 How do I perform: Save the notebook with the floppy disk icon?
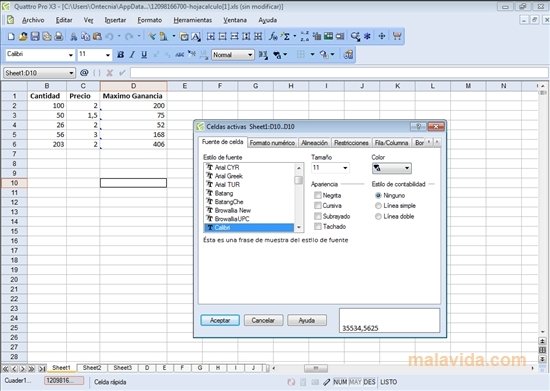coord(35,36)
